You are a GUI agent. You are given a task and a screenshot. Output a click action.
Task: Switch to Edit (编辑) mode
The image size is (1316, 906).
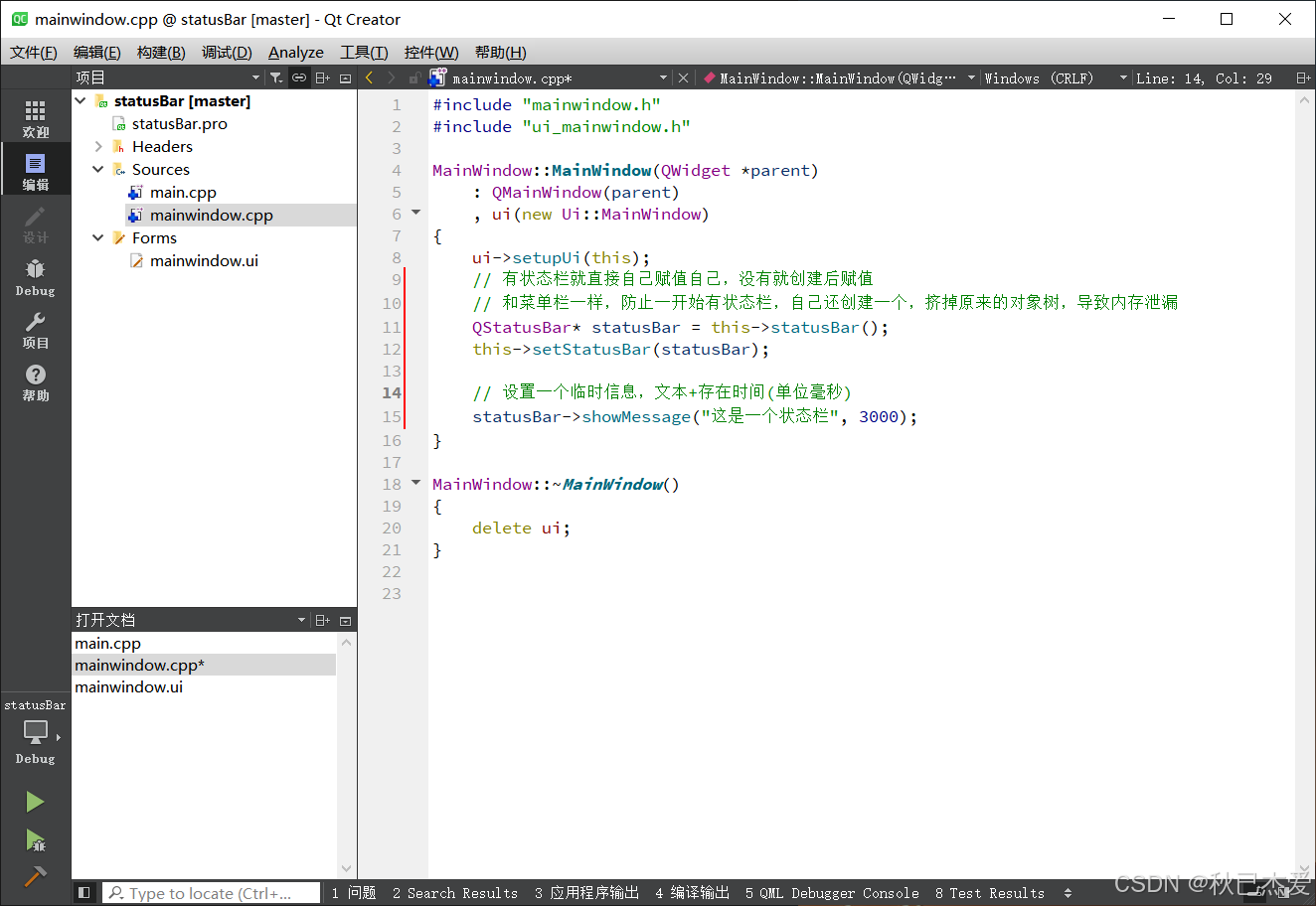pos(35,170)
